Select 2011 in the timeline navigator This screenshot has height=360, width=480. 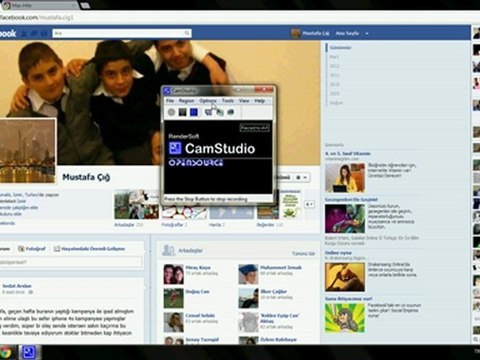(x=334, y=75)
